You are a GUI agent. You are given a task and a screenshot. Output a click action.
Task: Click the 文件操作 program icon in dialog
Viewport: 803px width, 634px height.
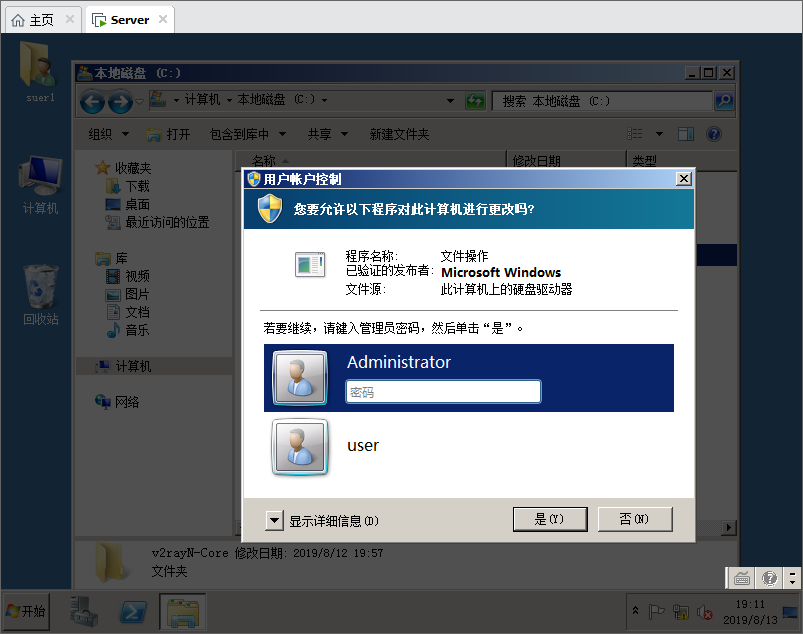pos(310,264)
